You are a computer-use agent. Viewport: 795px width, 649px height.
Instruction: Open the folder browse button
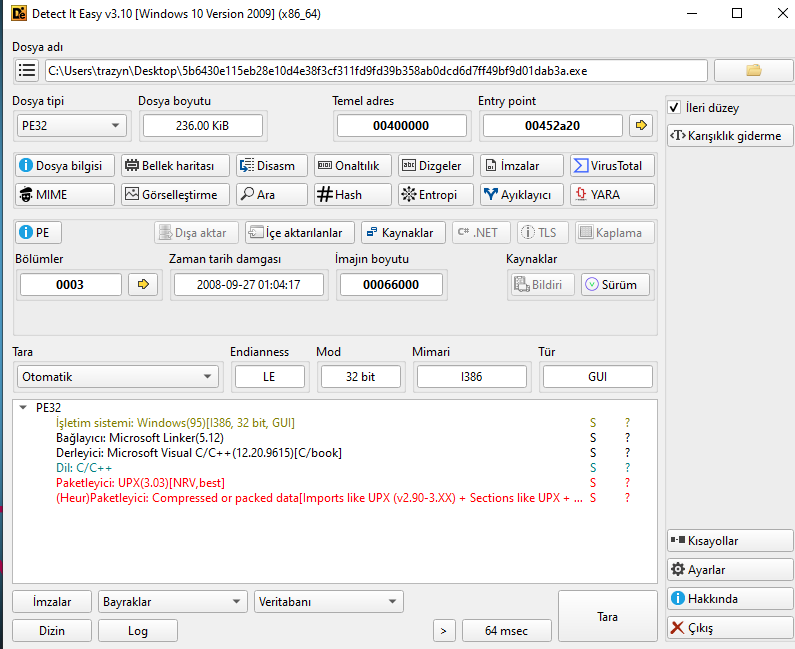coord(753,70)
